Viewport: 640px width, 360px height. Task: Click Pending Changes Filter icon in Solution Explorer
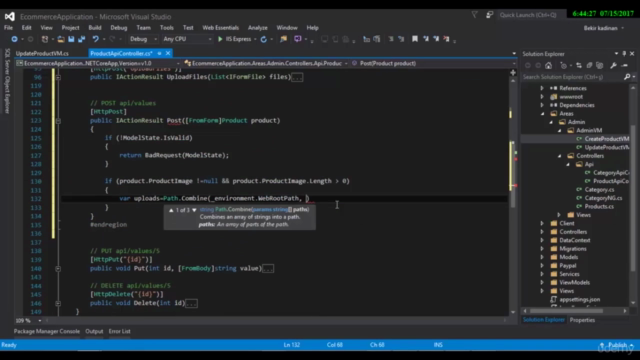pos(564,65)
